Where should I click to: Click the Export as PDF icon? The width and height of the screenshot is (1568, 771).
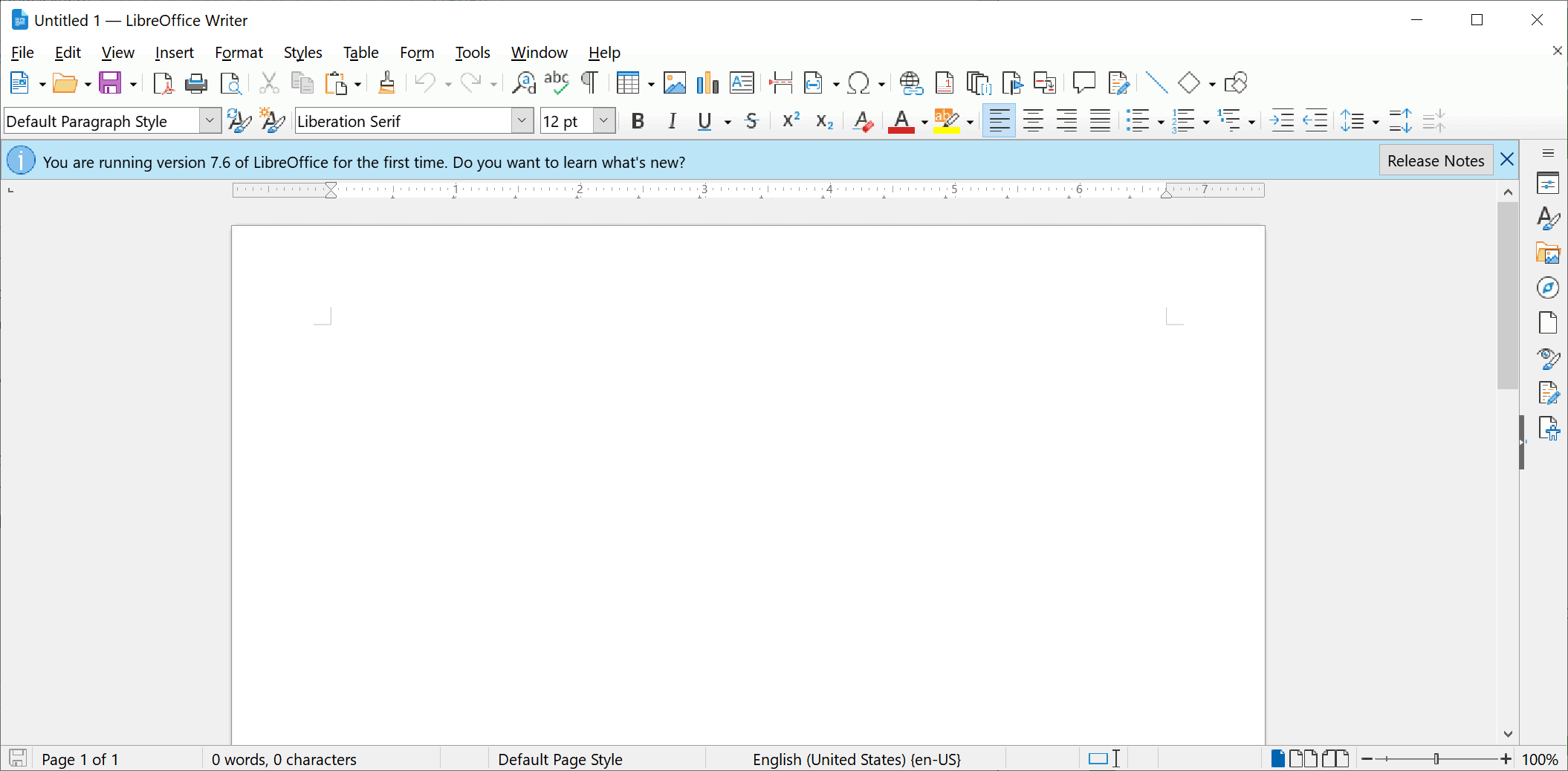[x=162, y=83]
